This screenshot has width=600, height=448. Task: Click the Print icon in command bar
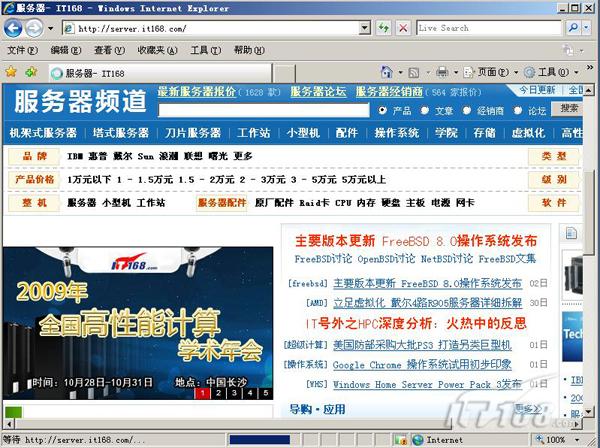[x=442, y=72]
